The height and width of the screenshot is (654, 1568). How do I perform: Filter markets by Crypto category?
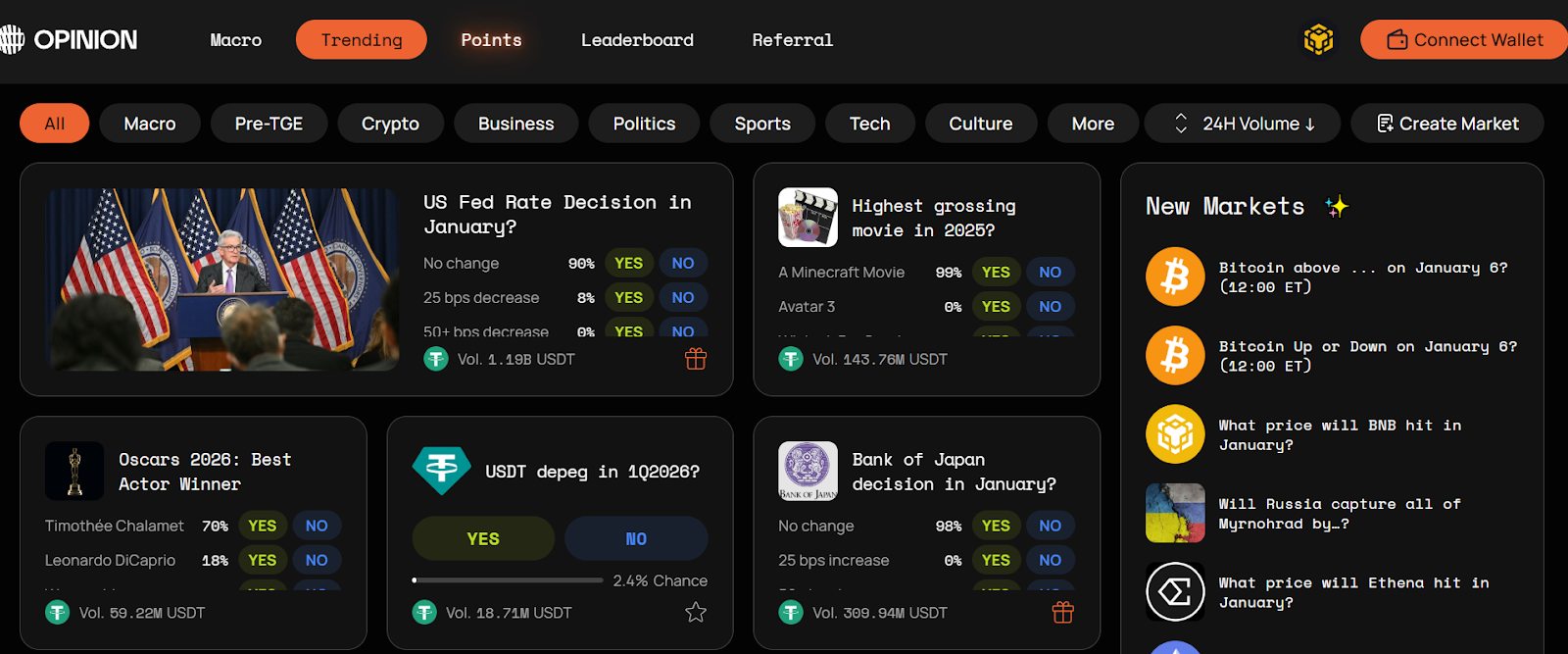(x=390, y=124)
